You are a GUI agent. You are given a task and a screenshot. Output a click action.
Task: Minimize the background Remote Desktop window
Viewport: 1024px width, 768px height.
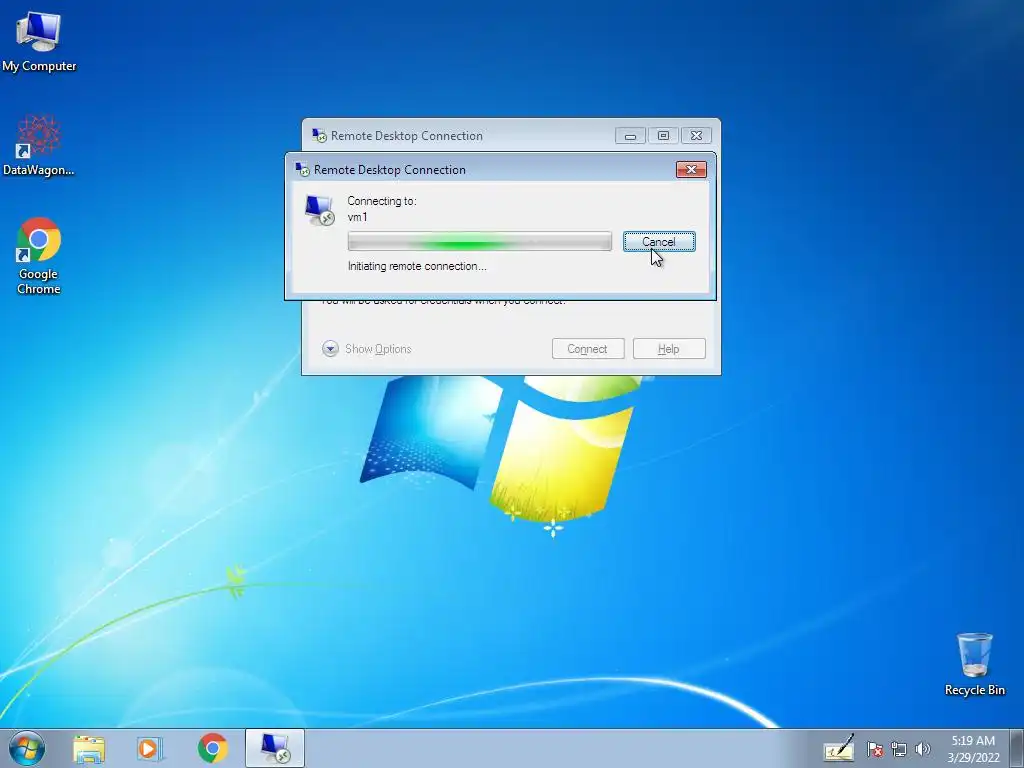pos(630,136)
